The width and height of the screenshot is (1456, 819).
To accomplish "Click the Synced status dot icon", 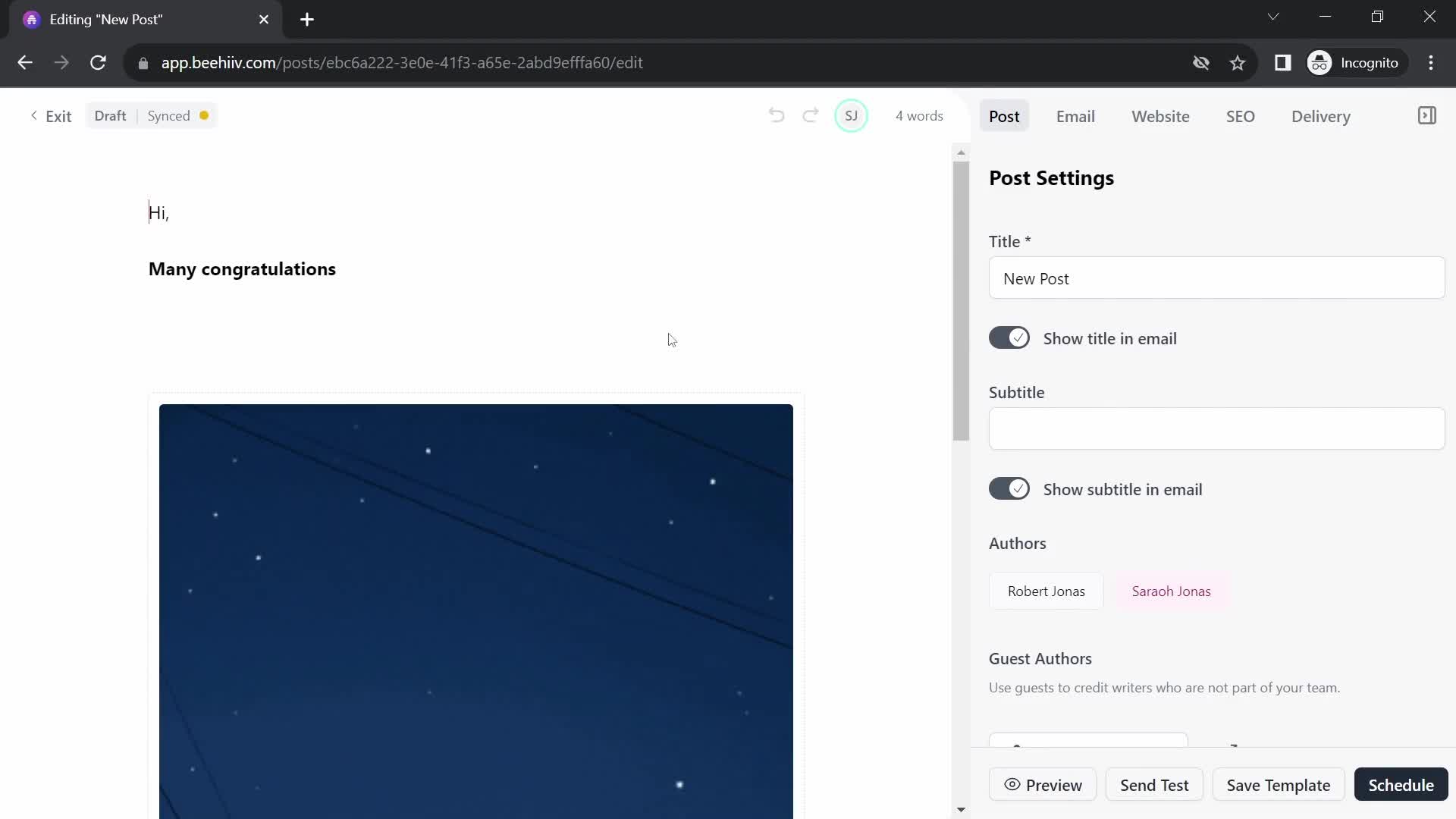I will coord(205,116).
